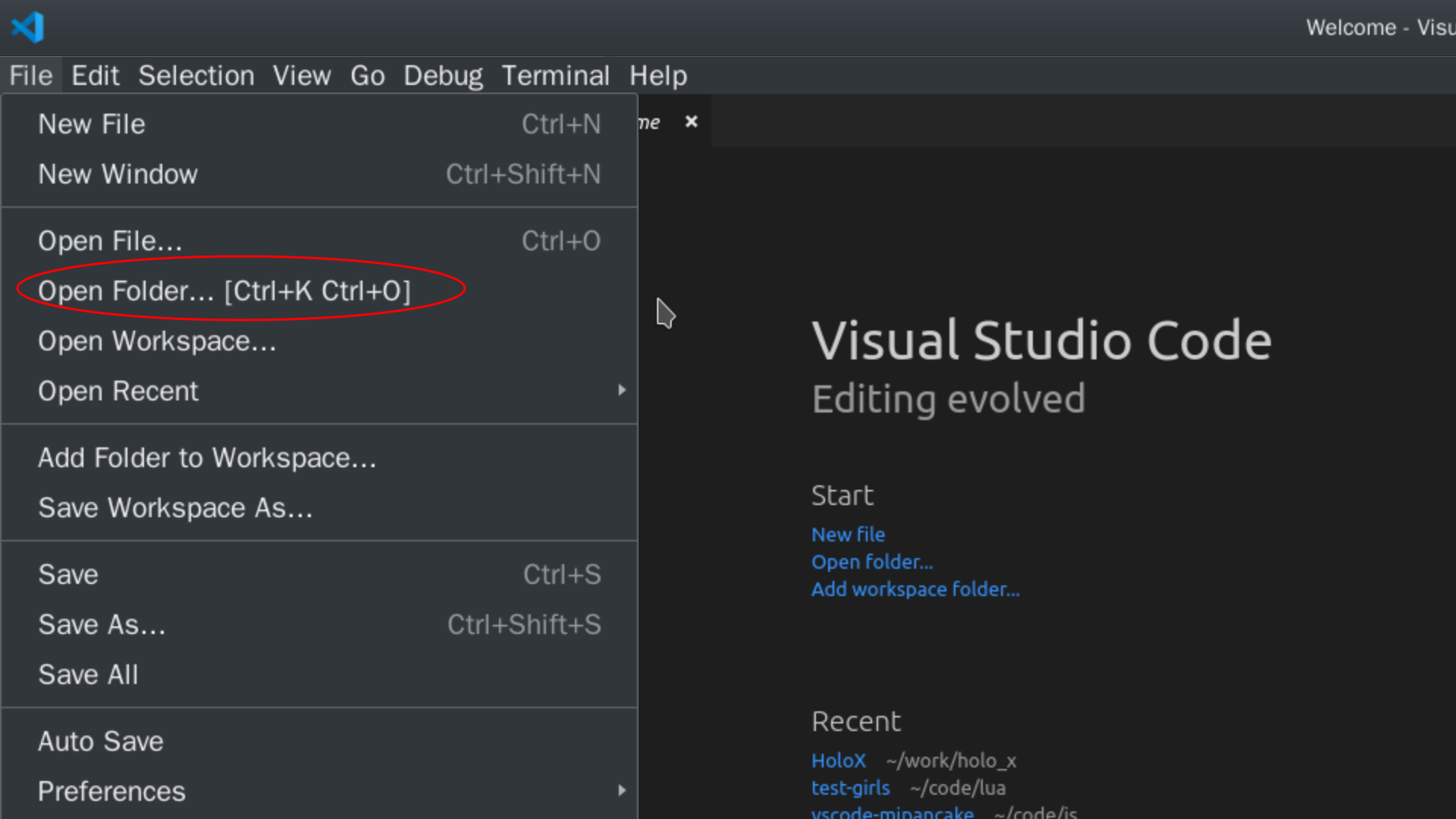Image resolution: width=1456 pixels, height=819 pixels.
Task: Click the Visual Studio Code heading
Action: tap(1042, 340)
